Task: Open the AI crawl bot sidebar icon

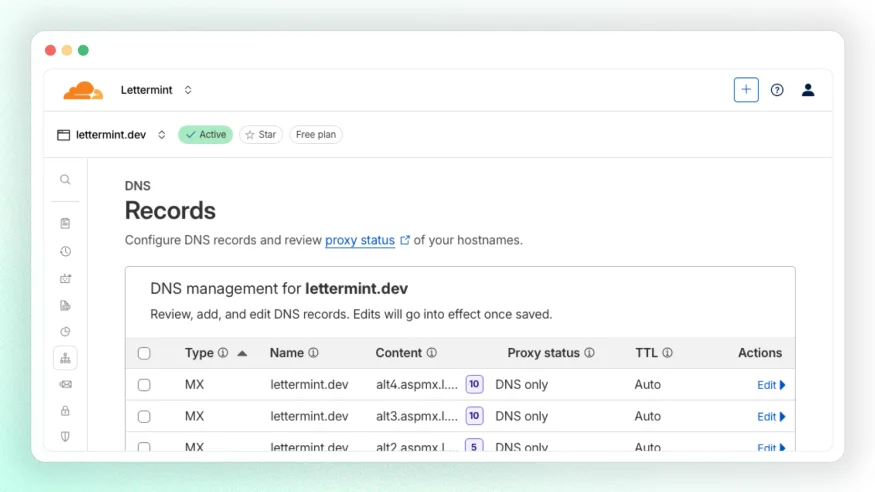Action: coord(65,278)
